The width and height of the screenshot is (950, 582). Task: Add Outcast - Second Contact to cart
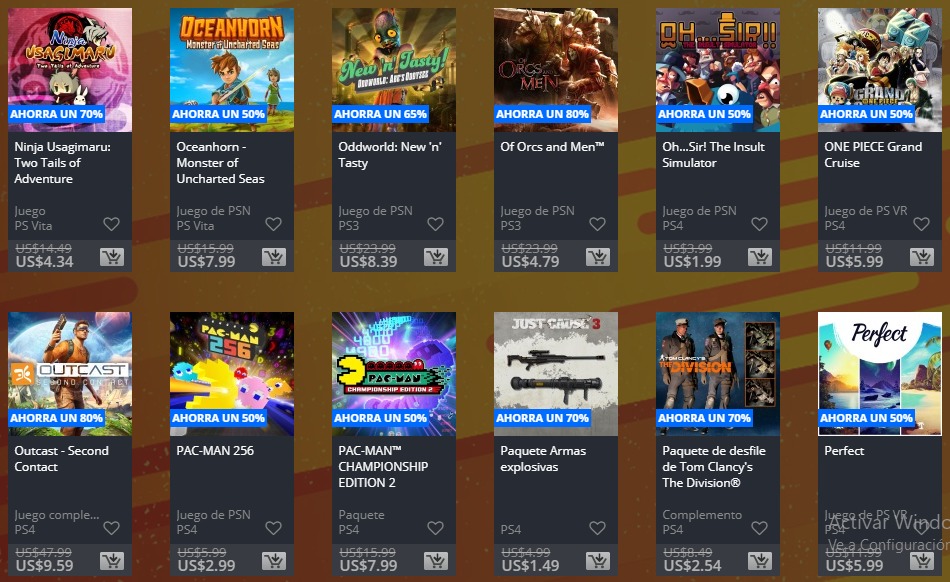112,561
